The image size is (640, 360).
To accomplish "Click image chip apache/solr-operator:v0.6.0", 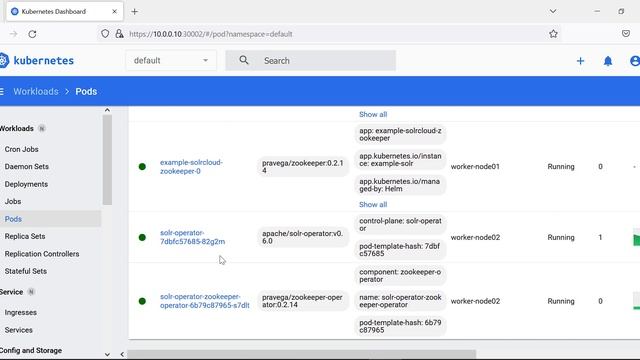I will tap(303, 237).
